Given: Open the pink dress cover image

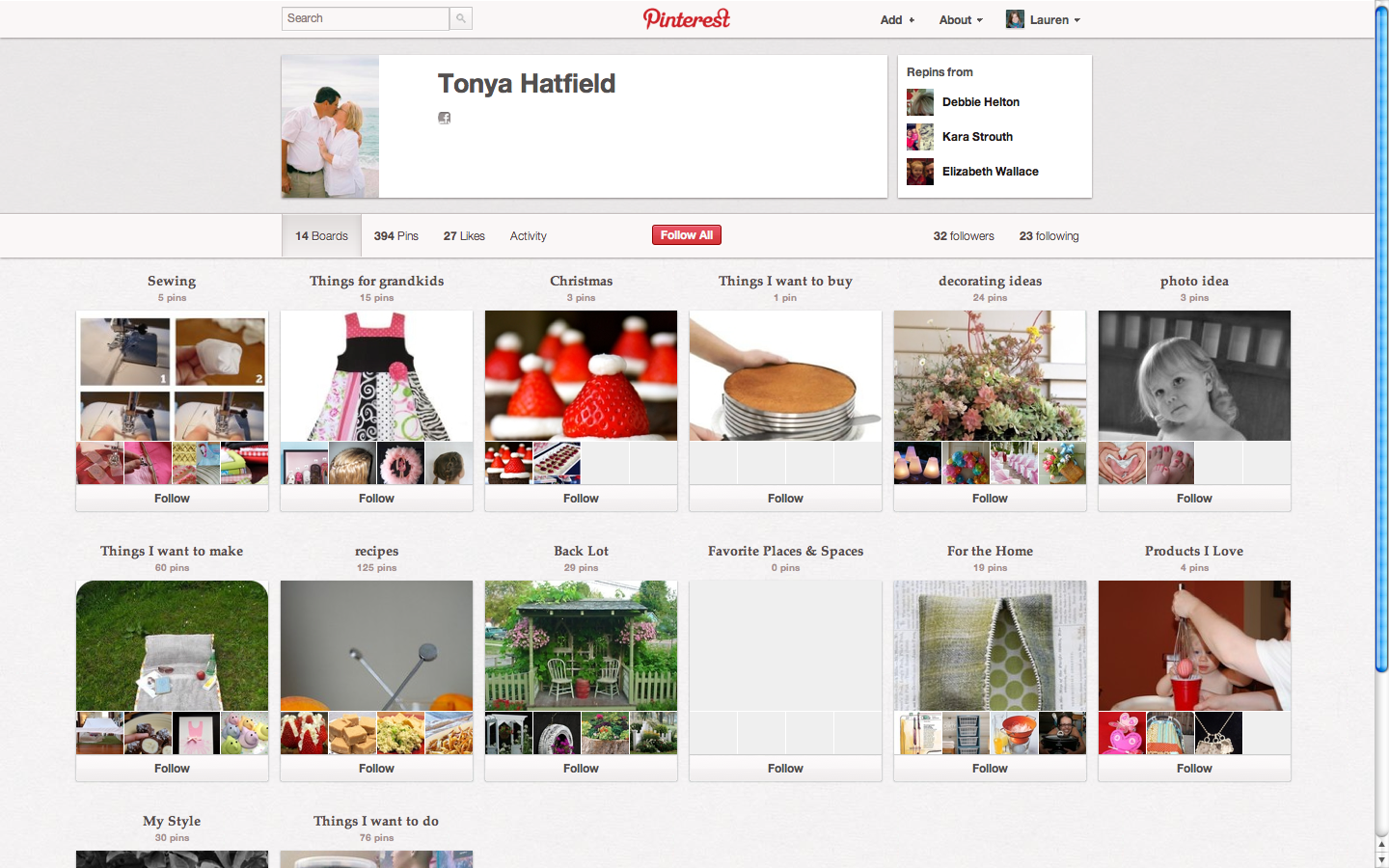Looking at the screenshot, I should [x=376, y=376].
